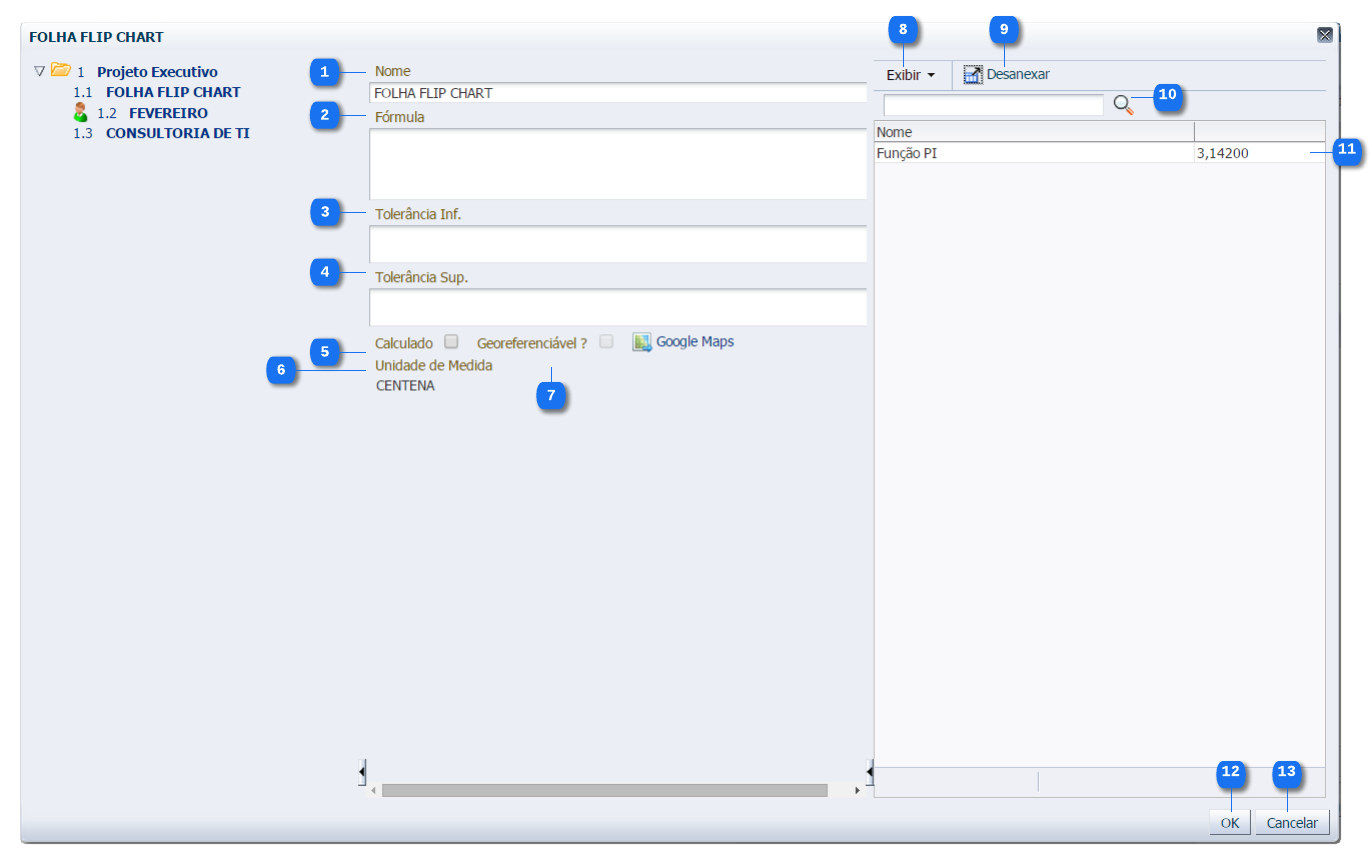Select the FOLHA FLIP CHART tree item

click(x=173, y=92)
